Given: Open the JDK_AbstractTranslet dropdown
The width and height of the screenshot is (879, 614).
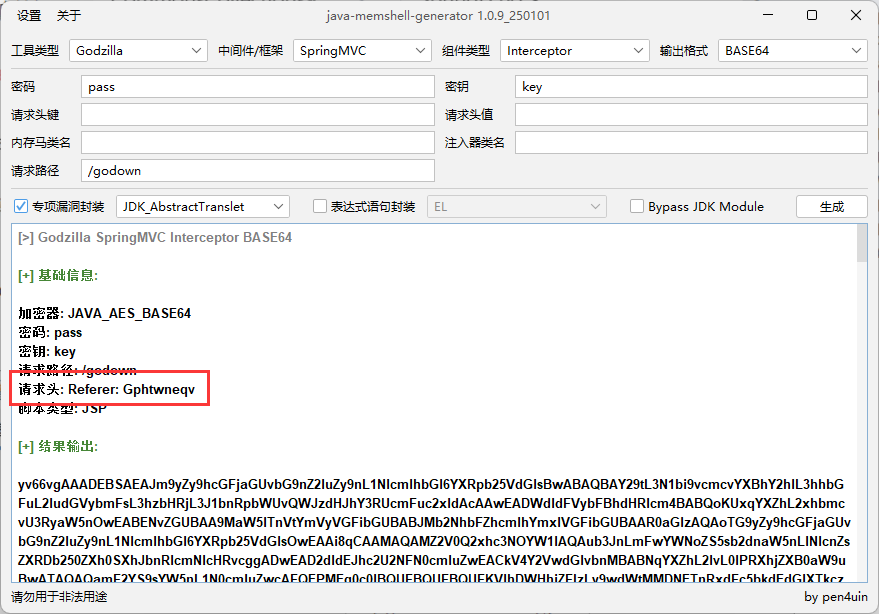Looking at the screenshot, I should [x=203, y=207].
